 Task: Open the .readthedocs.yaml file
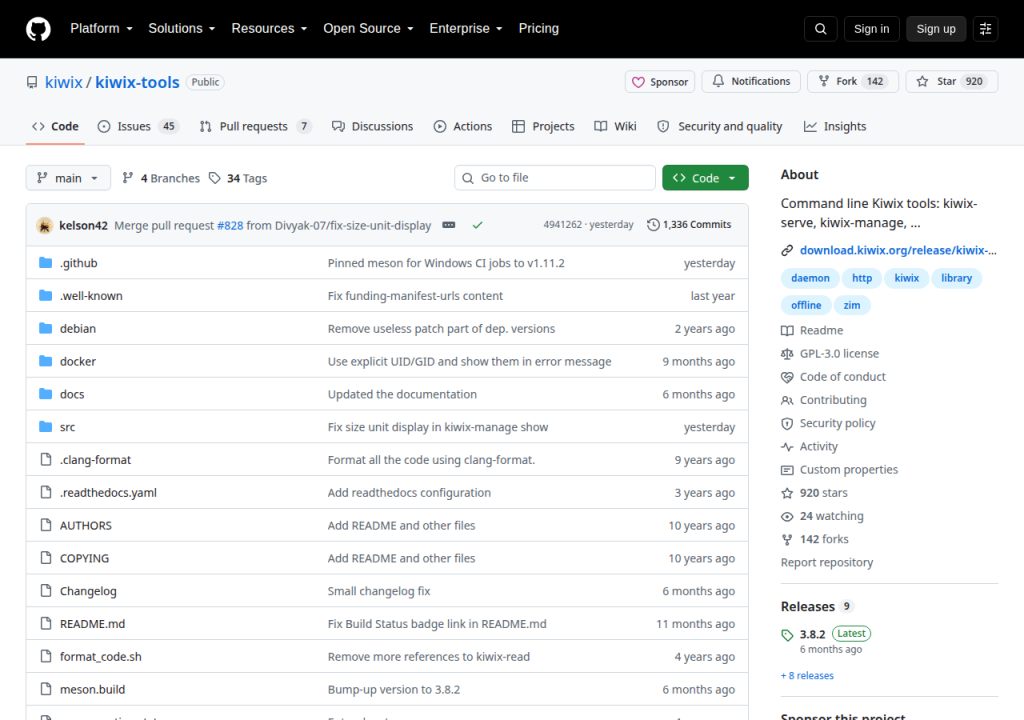108,493
